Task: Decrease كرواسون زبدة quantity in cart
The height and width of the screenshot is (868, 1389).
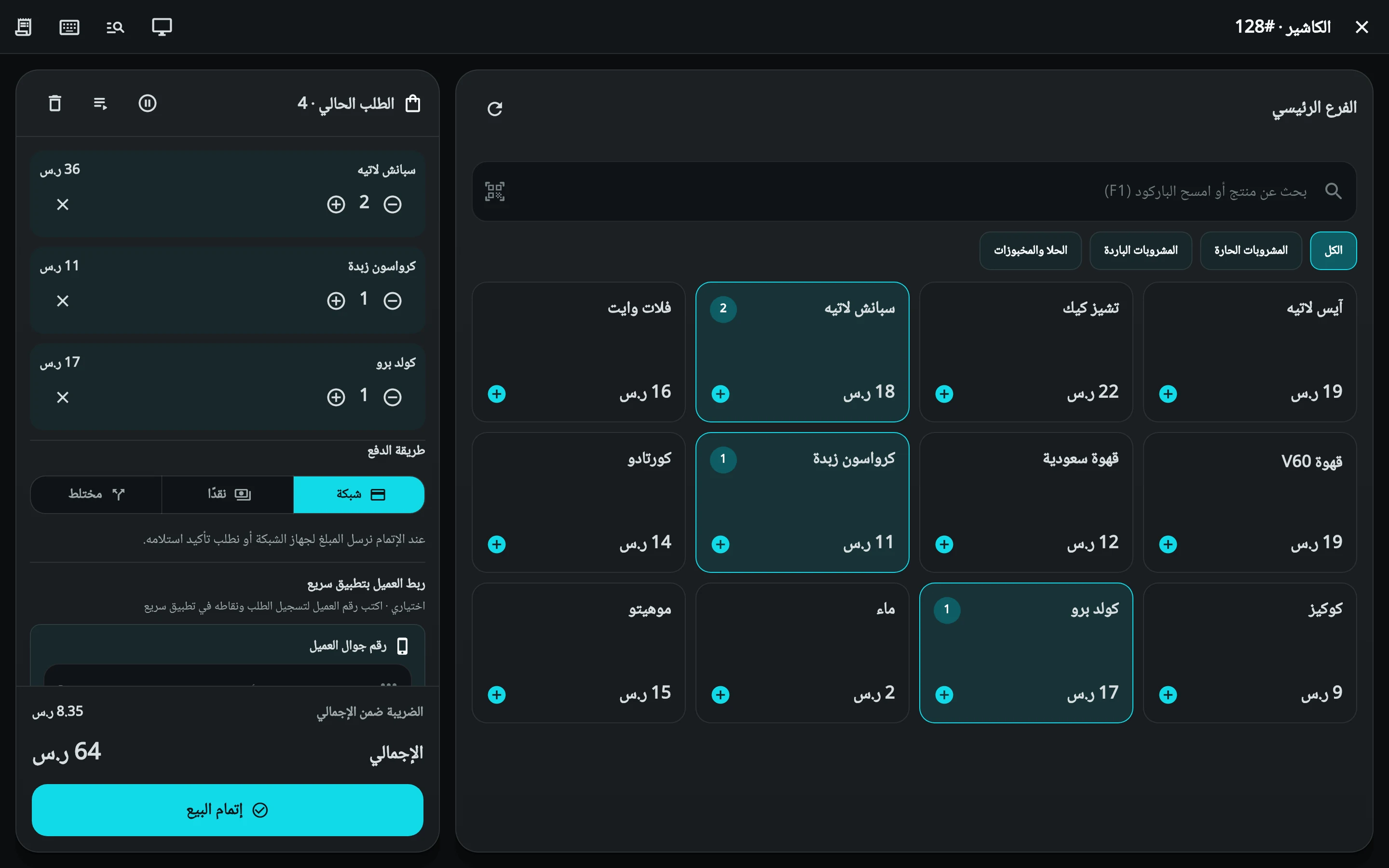Action: [393, 301]
